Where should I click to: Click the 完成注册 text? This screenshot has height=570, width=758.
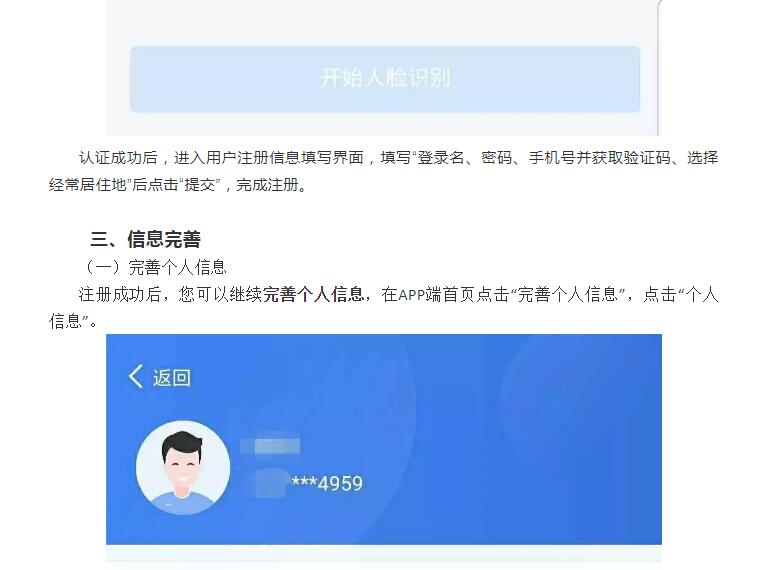[267, 185]
